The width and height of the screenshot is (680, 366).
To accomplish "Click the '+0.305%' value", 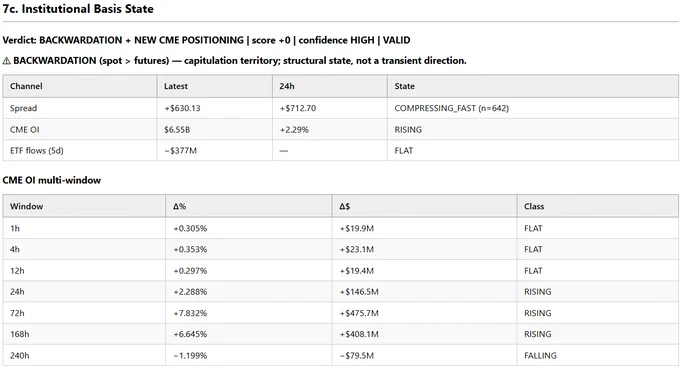I will [x=190, y=228].
